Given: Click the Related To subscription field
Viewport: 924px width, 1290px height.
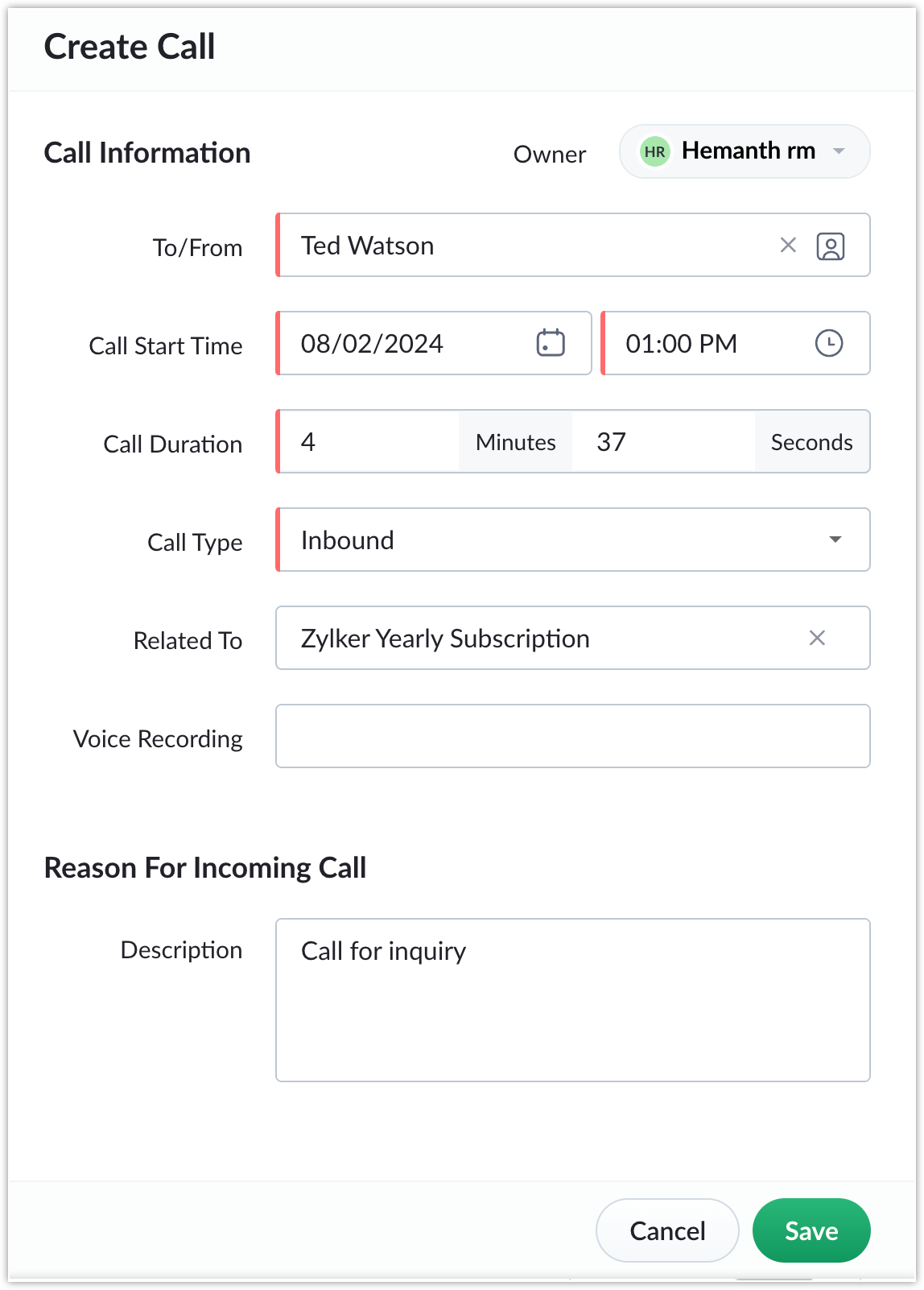Looking at the screenshot, I should [573, 638].
